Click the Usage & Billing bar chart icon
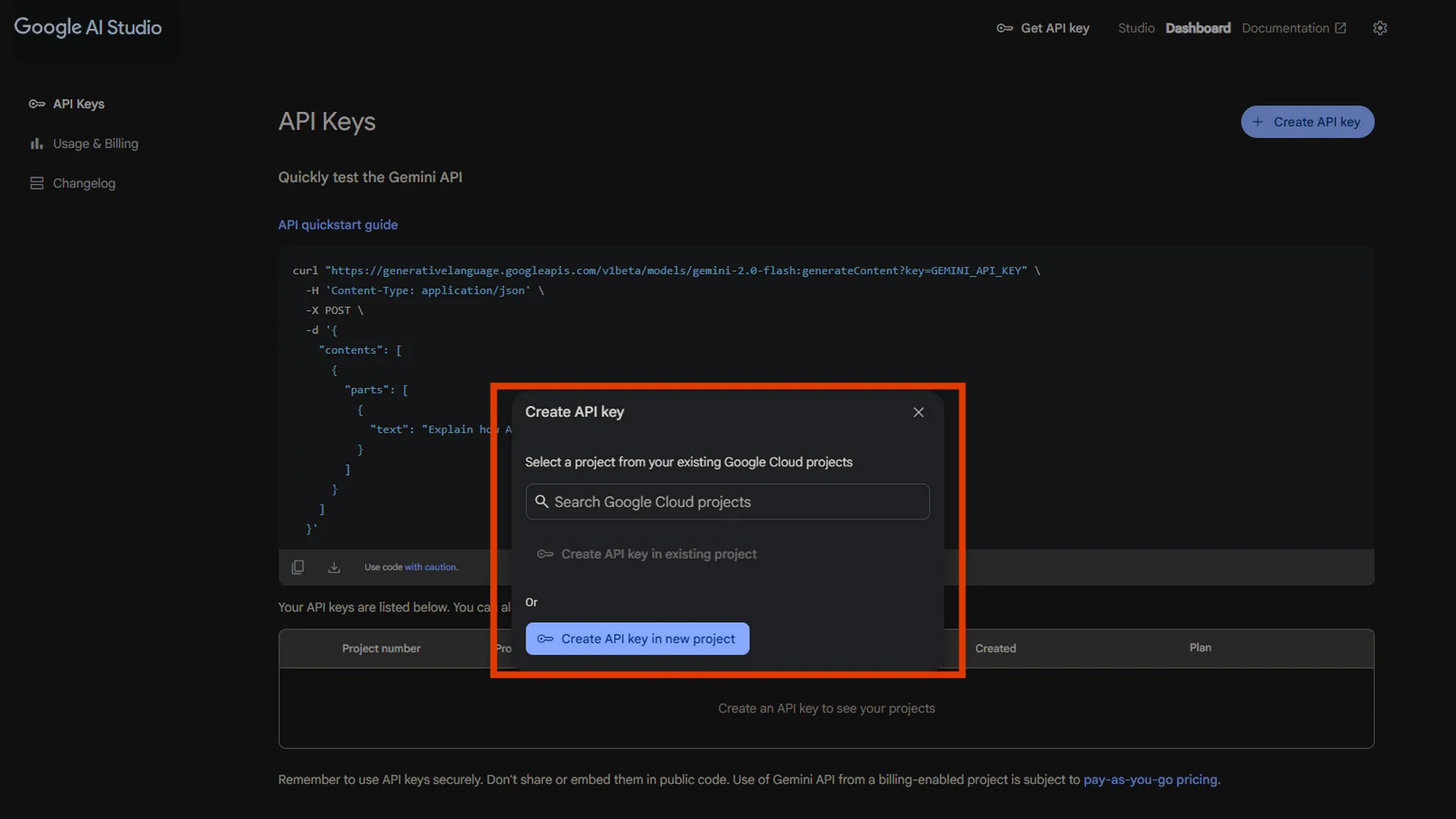The height and width of the screenshot is (819, 1456). click(36, 143)
